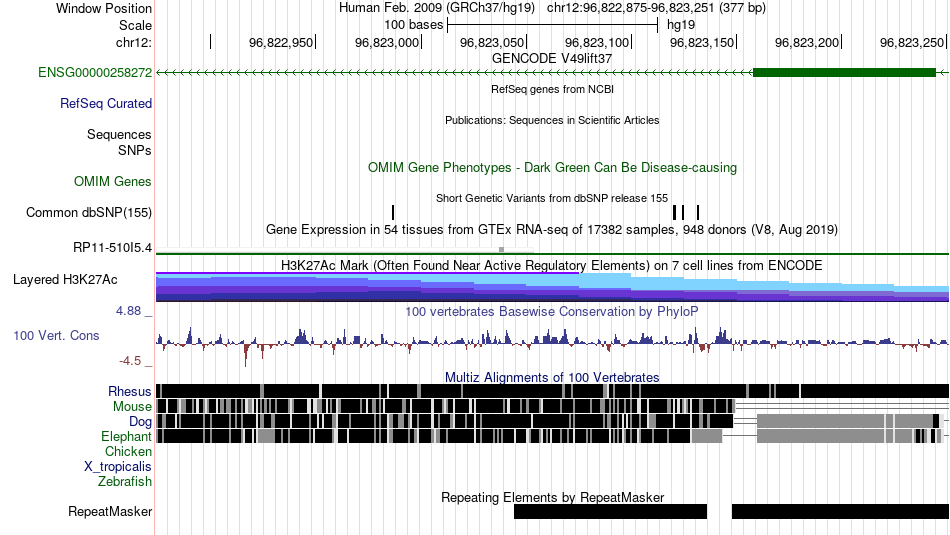
Task: Click the Window Position label
Action: coord(104,8)
